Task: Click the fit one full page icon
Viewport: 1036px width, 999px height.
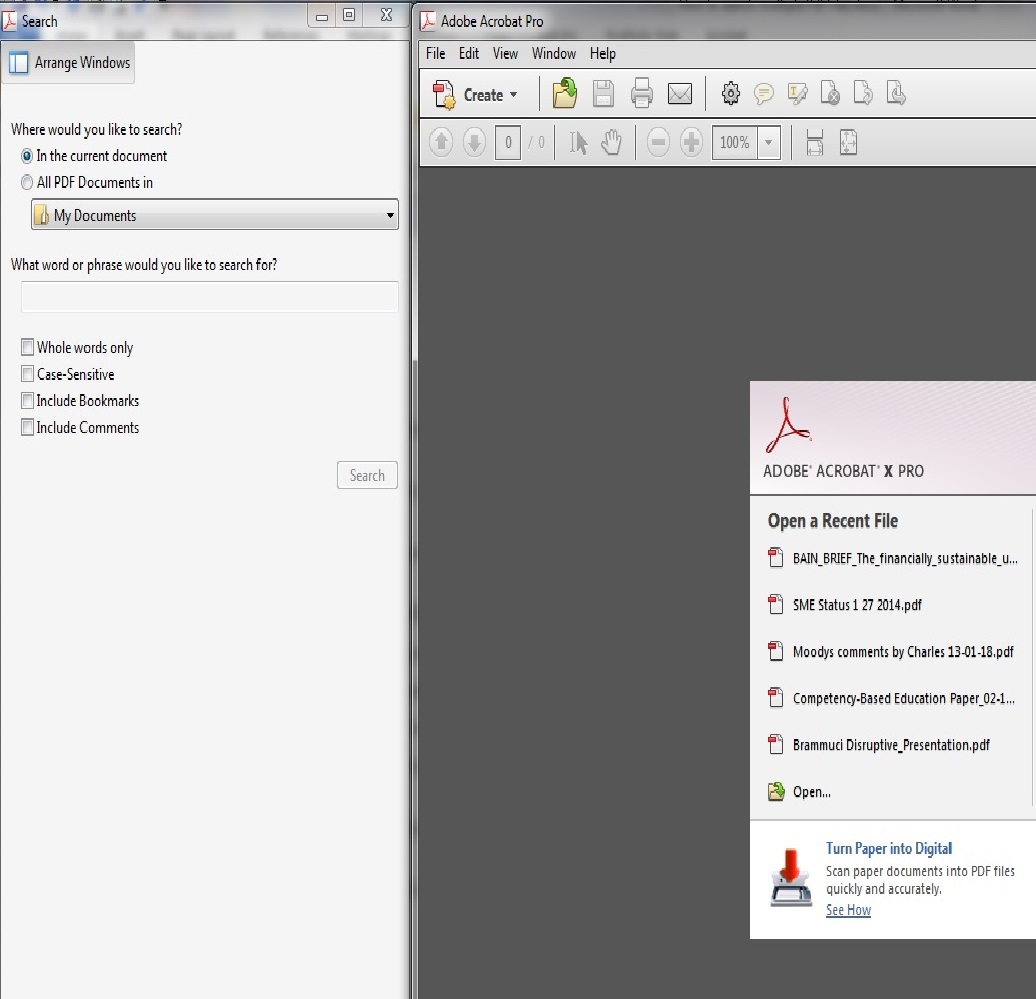Action: pos(848,143)
